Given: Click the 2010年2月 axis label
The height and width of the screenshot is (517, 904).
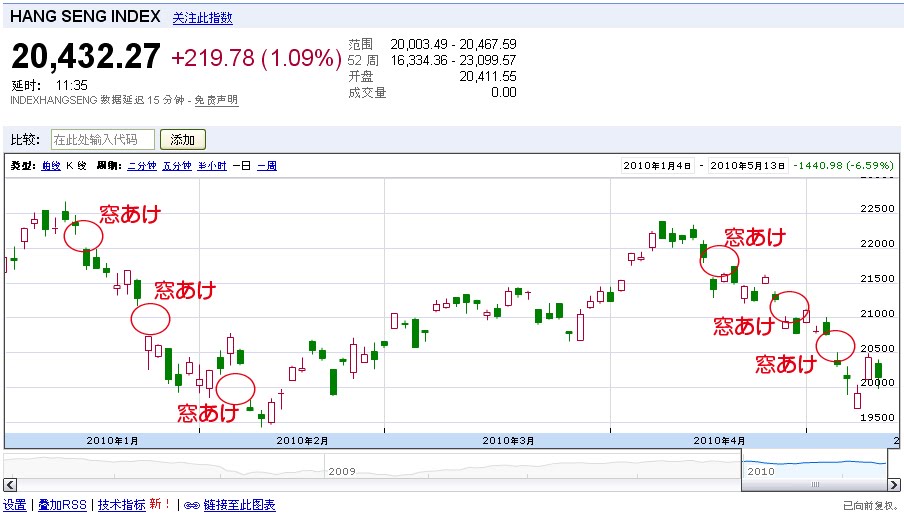Looking at the screenshot, I should click(x=302, y=440).
